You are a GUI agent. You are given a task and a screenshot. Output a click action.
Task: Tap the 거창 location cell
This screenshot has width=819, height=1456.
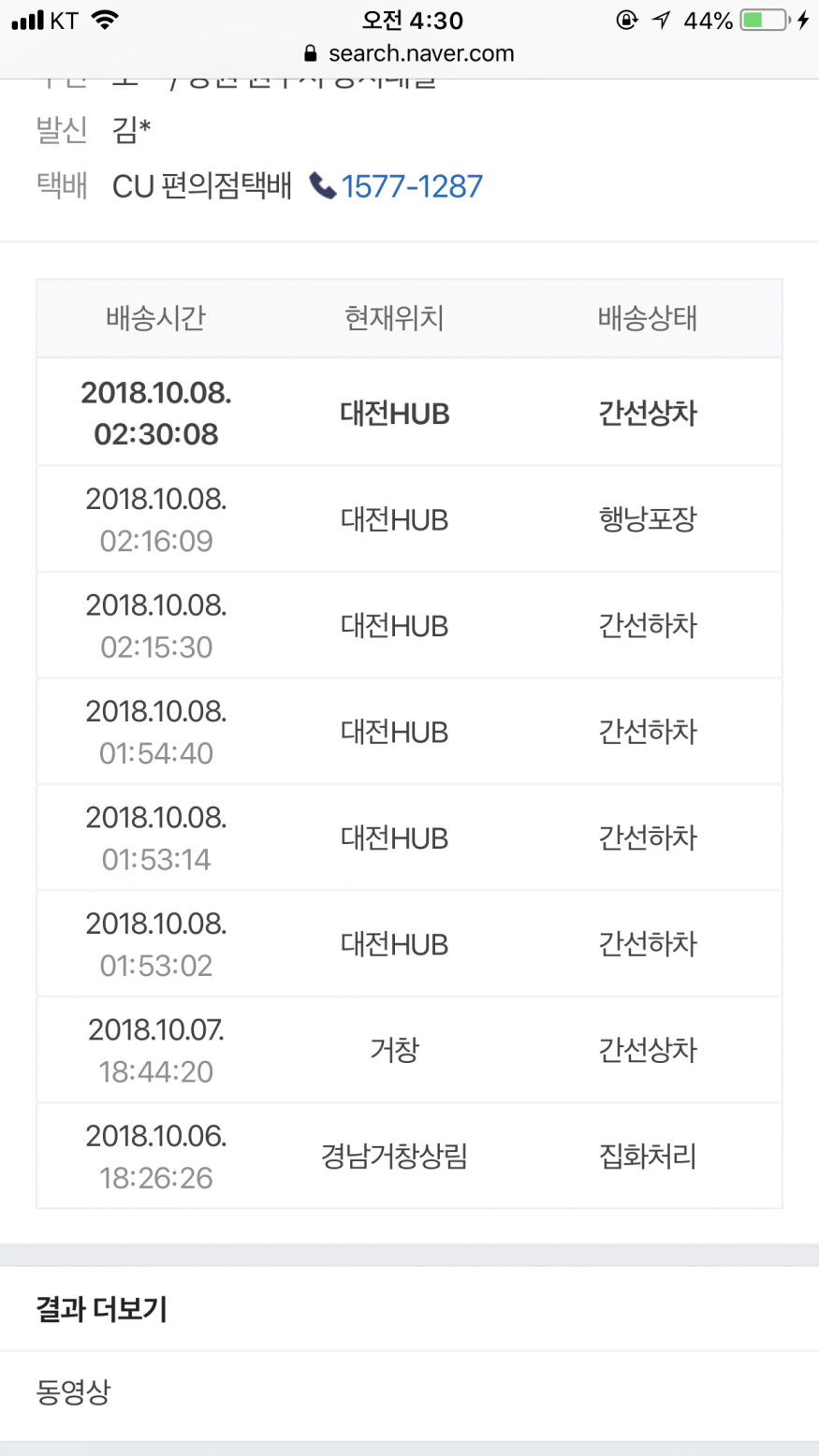(x=394, y=1050)
